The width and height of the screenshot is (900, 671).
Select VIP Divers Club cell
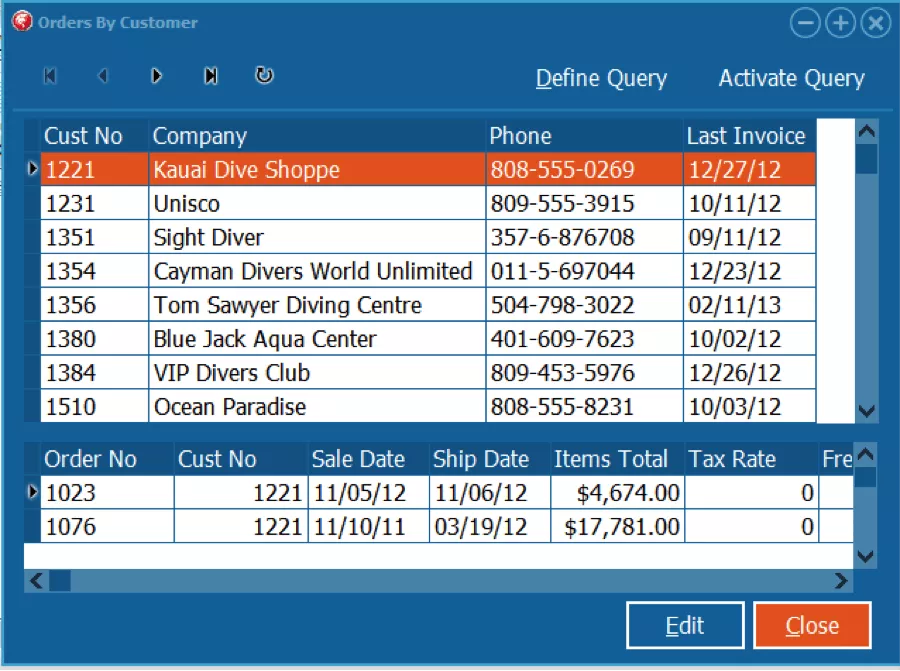(317, 373)
